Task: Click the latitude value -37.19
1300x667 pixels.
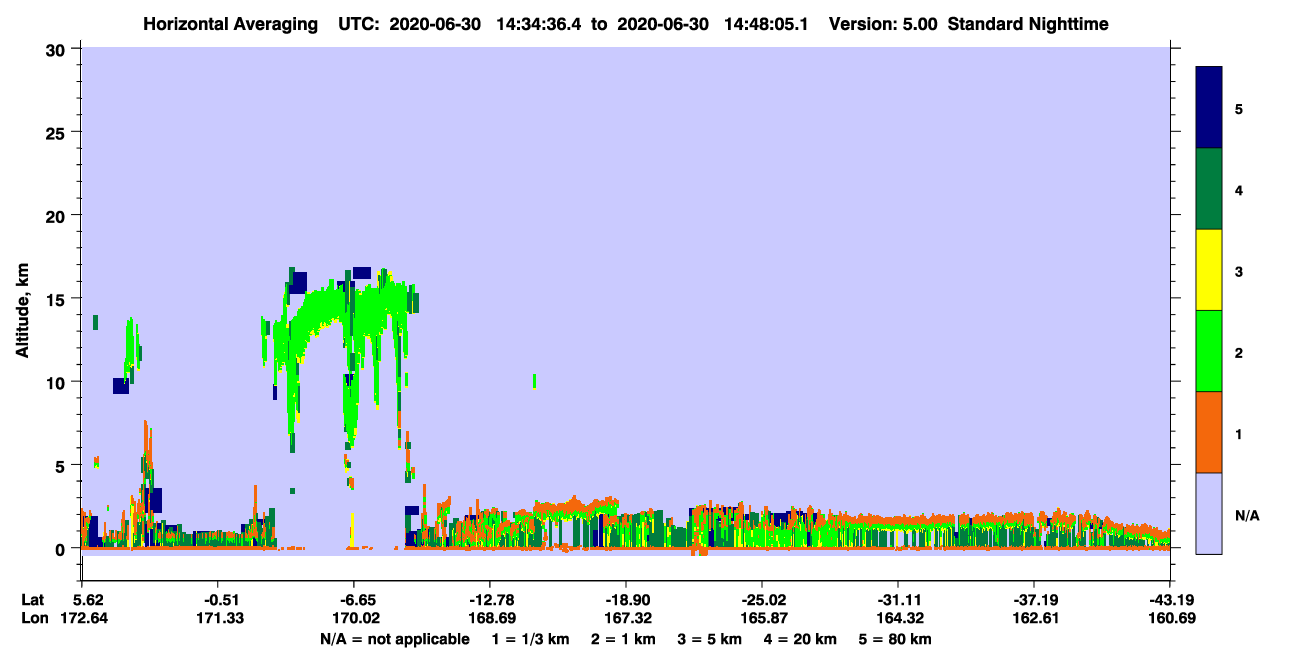Action: (1034, 600)
